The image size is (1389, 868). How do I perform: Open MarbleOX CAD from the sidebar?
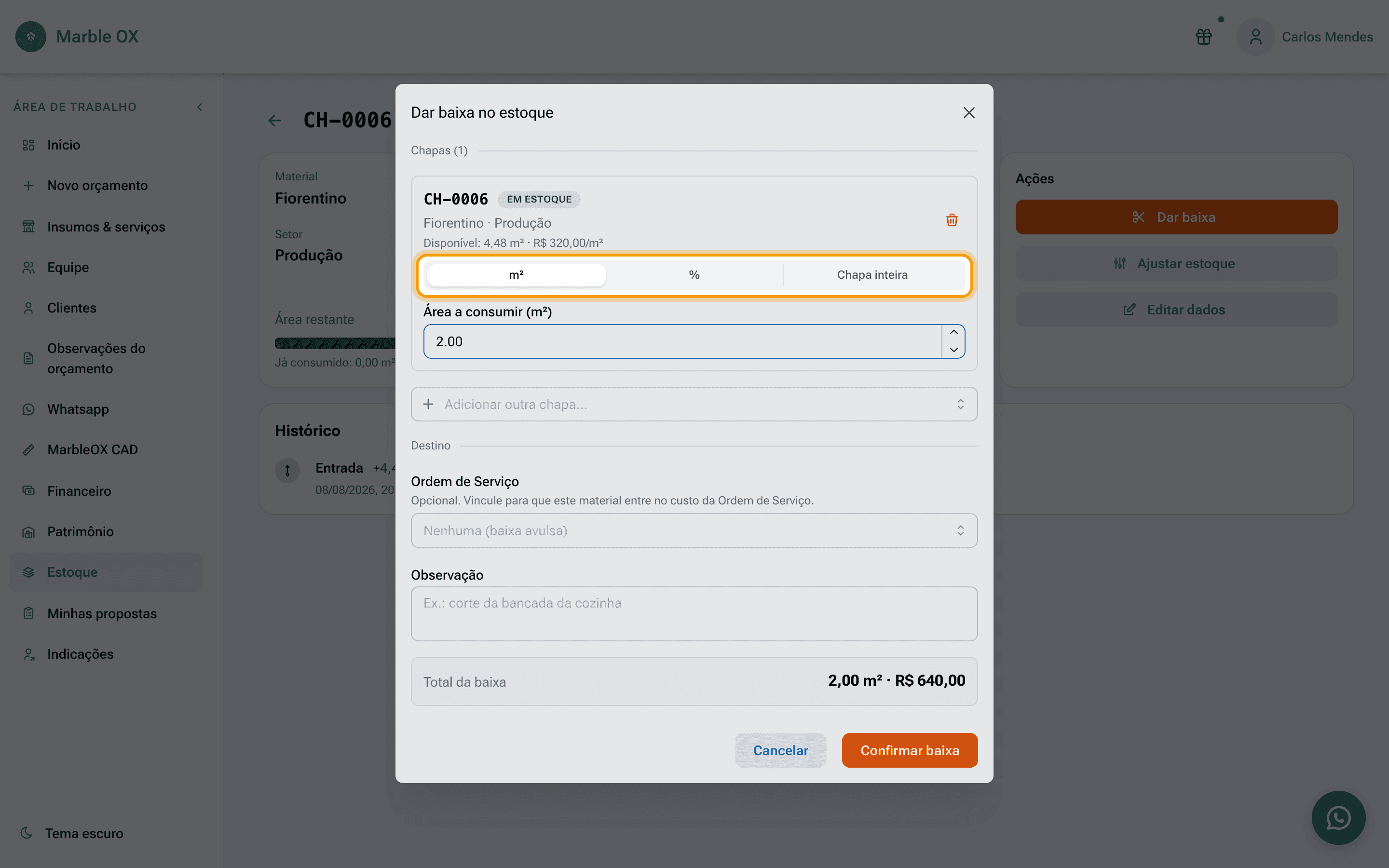click(106, 450)
